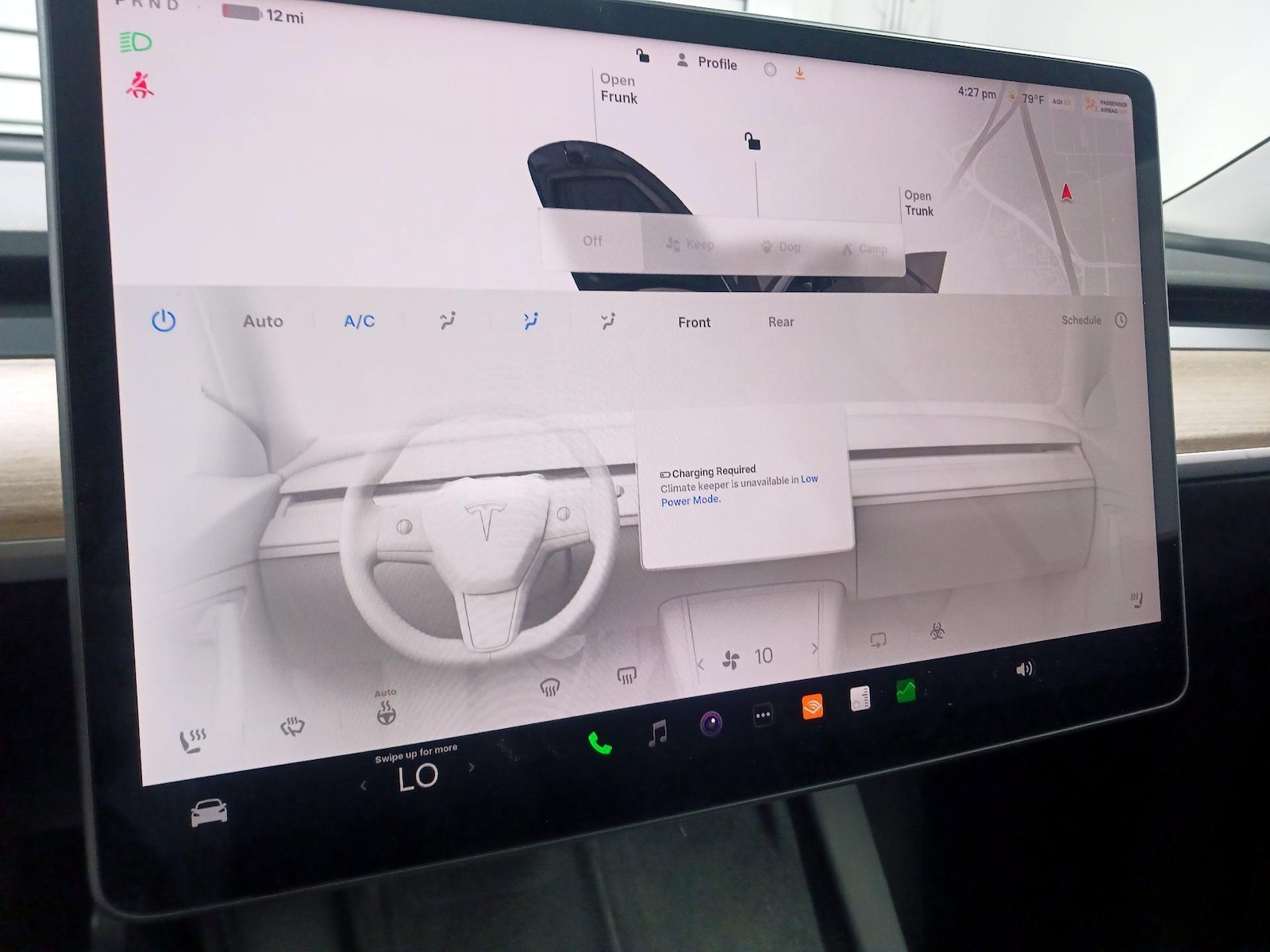Viewport: 1270px width, 952px height.
Task: Open the driver Profile menu
Action: (706, 62)
